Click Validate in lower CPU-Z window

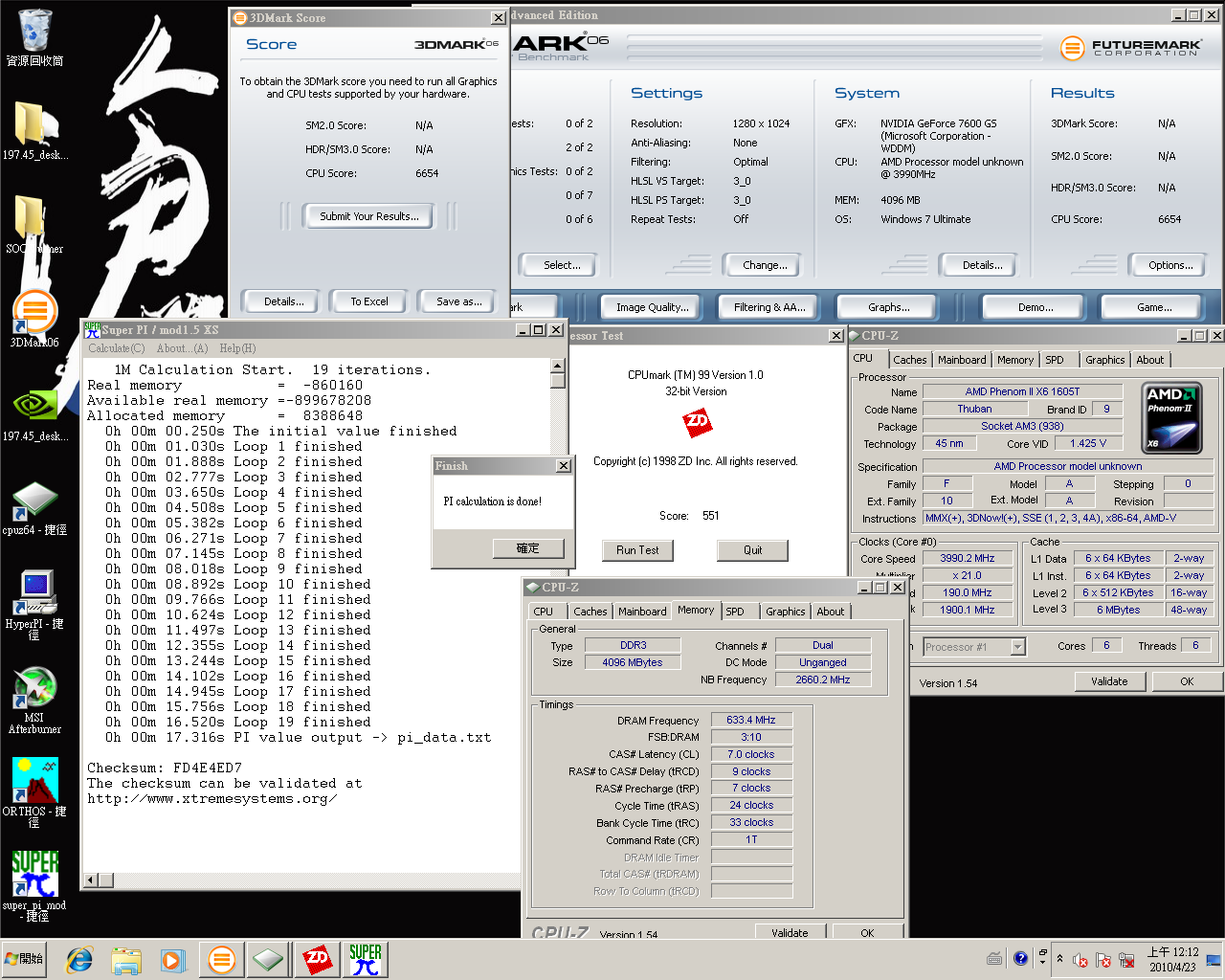[x=790, y=932]
